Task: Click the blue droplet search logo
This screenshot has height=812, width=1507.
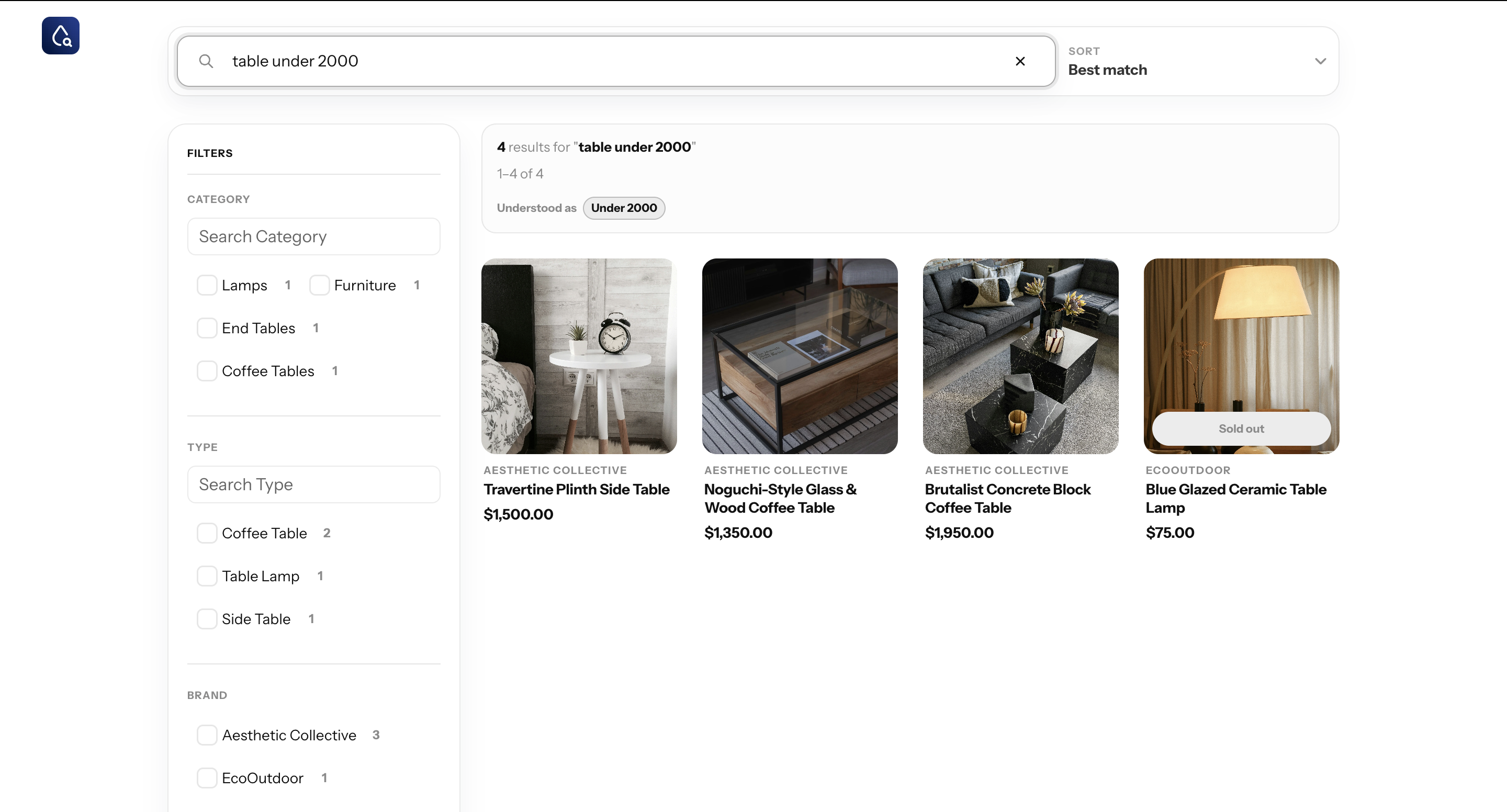Action: (60, 36)
